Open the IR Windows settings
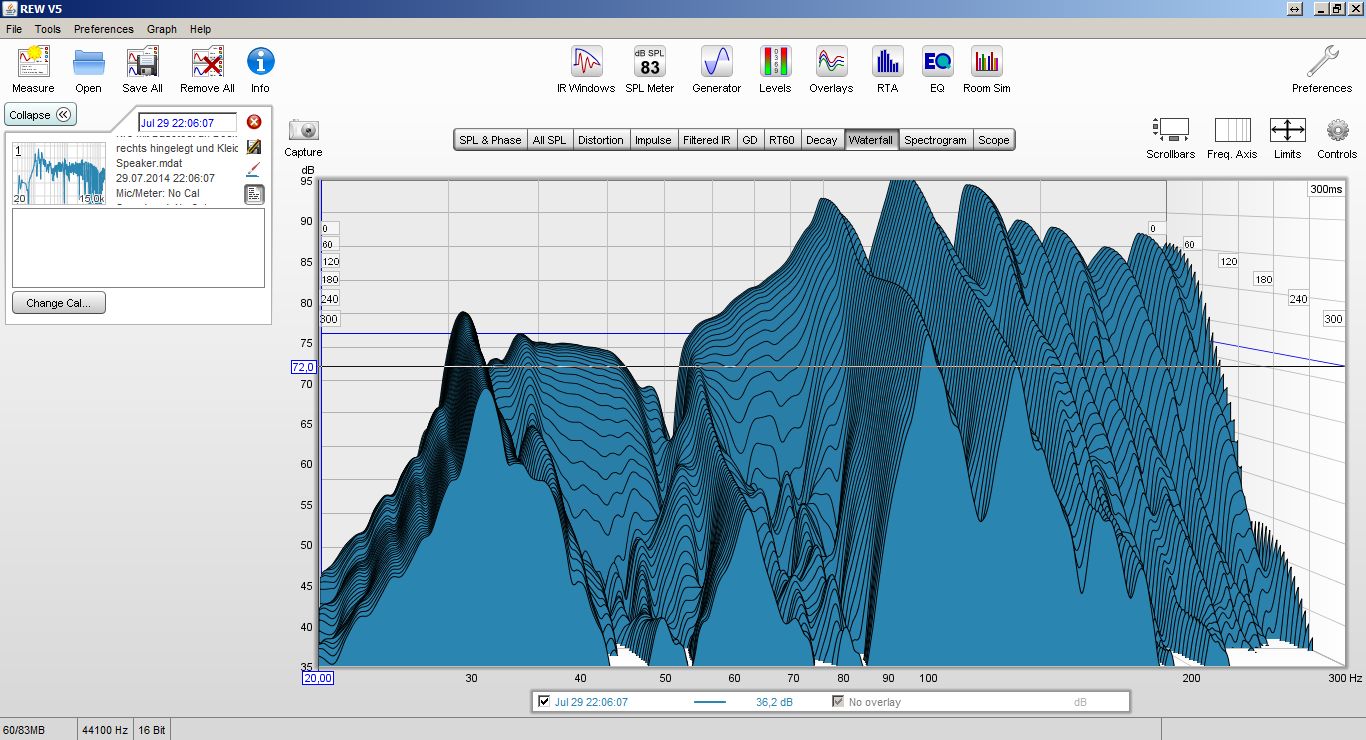This screenshot has height=740, width=1366. [x=586, y=62]
